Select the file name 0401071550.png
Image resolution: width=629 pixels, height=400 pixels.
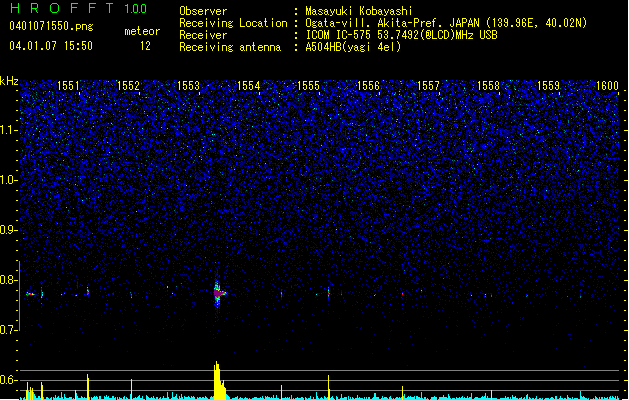coord(51,26)
